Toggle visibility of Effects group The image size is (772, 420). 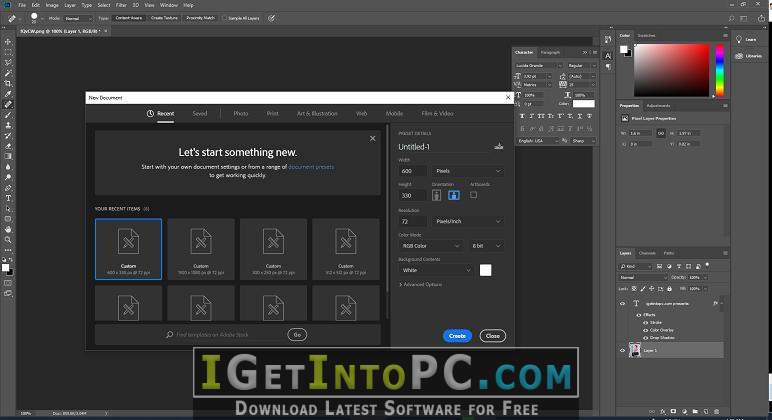pos(639,315)
